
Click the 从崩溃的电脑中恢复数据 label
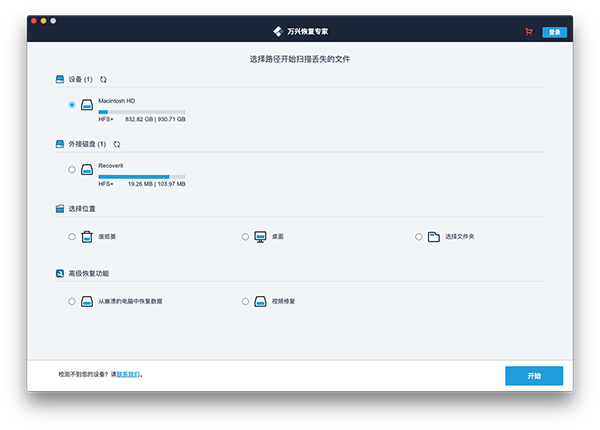[x=130, y=301]
